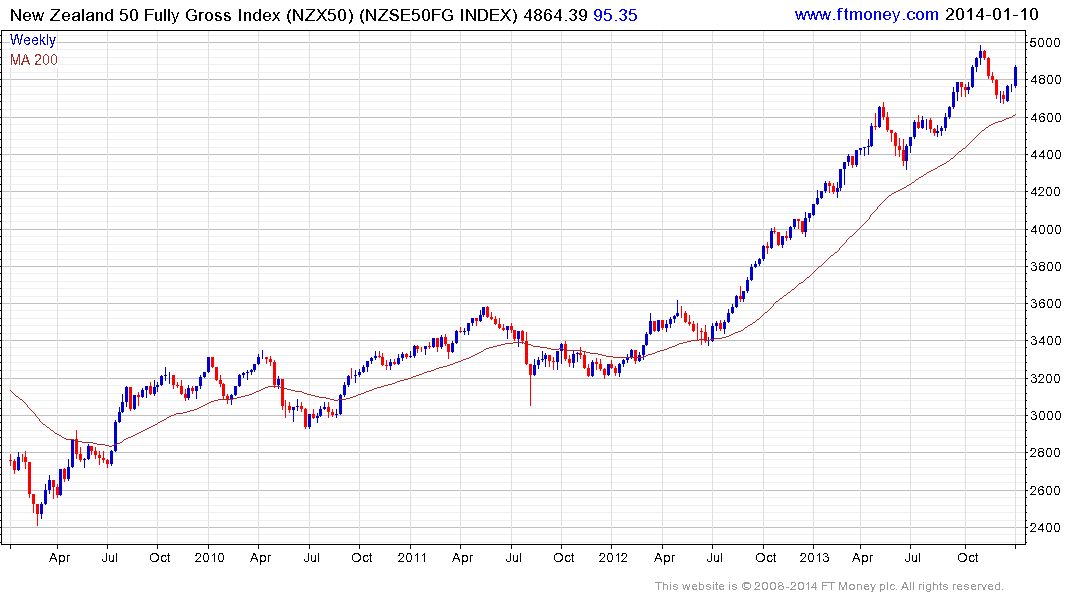Select the '3000' price axis label
Viewport: 1075px width, 600px height.
[x=1046, y=416]
